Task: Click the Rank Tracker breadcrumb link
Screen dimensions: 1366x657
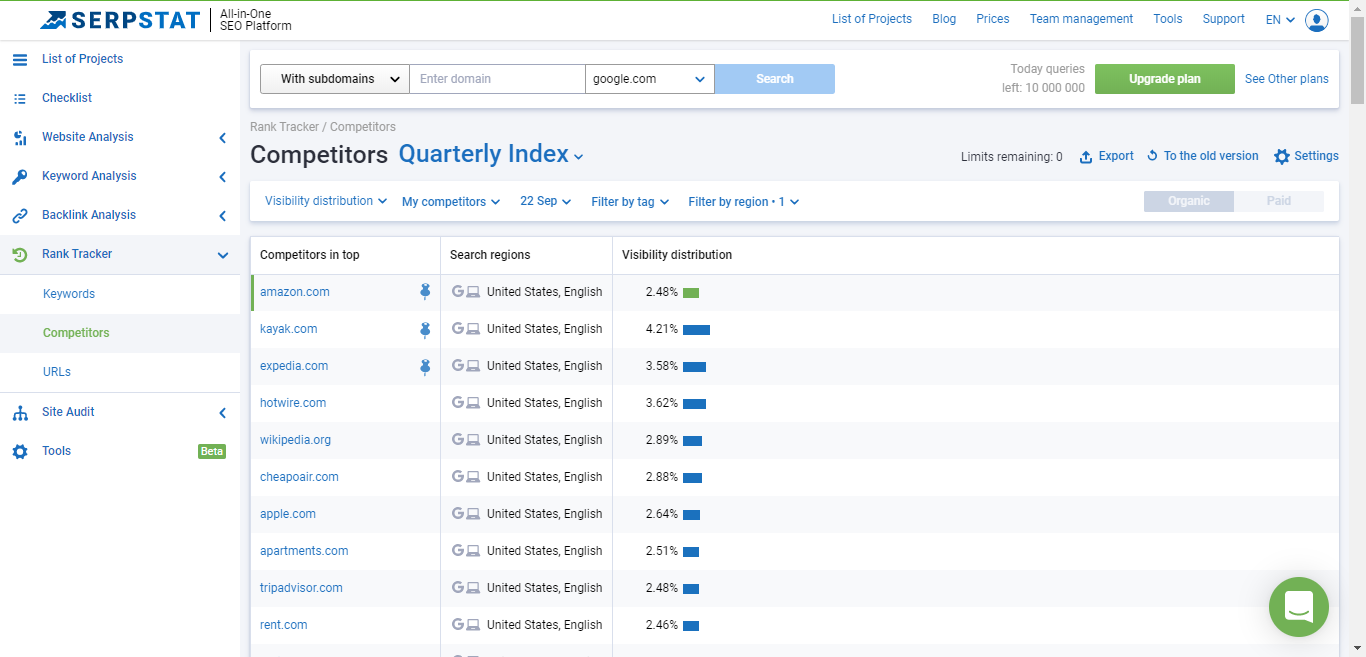Action: click(x=285, y=127)
